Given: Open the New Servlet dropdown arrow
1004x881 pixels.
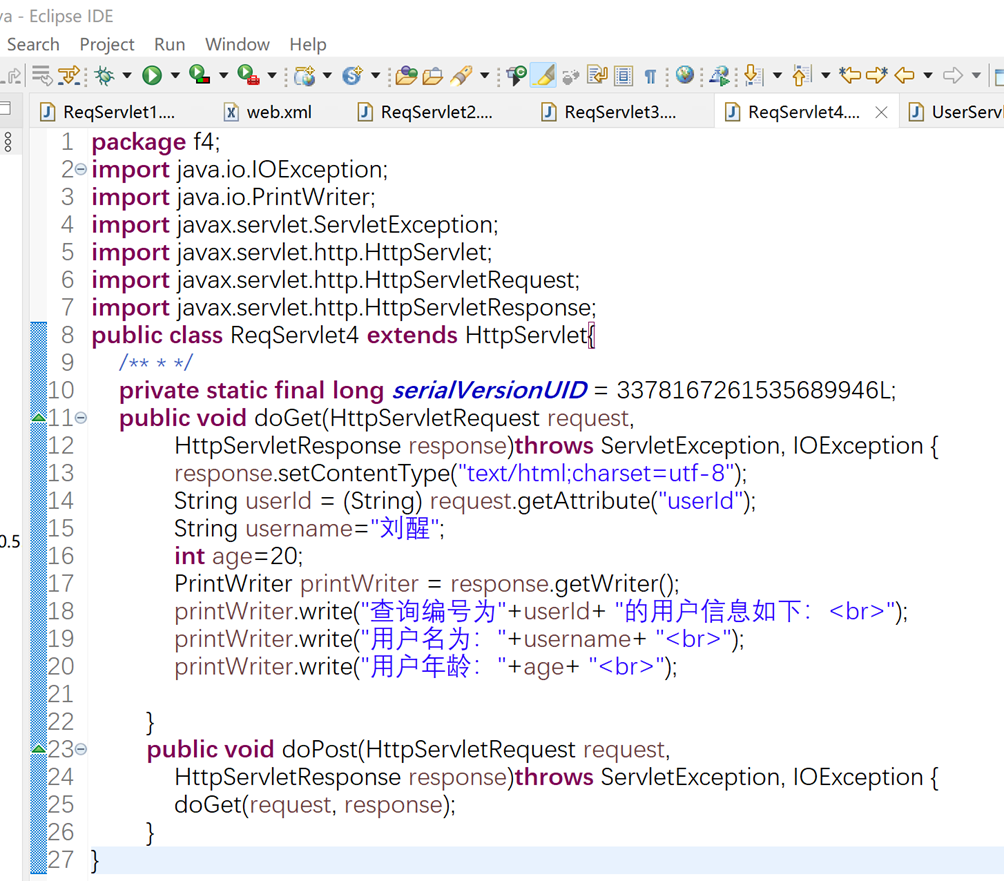Looking at the screenshot, I should click(x=375, y=76).
